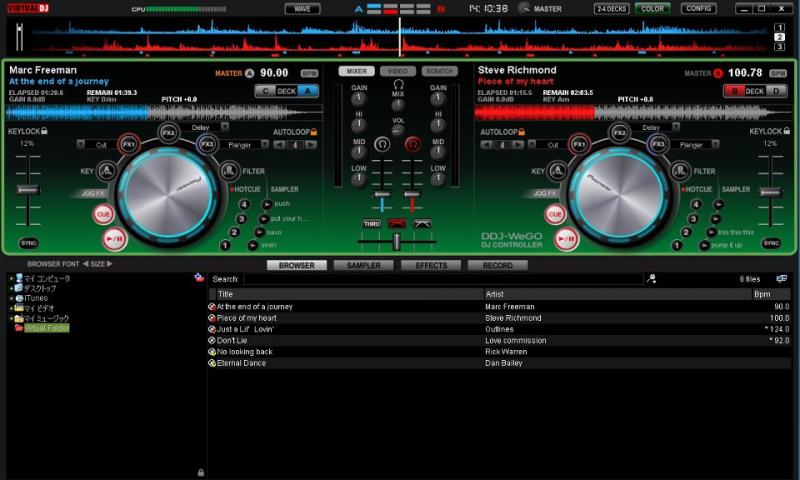
Task: Switch to the SAMPLER tab
Action: (364, 265)
